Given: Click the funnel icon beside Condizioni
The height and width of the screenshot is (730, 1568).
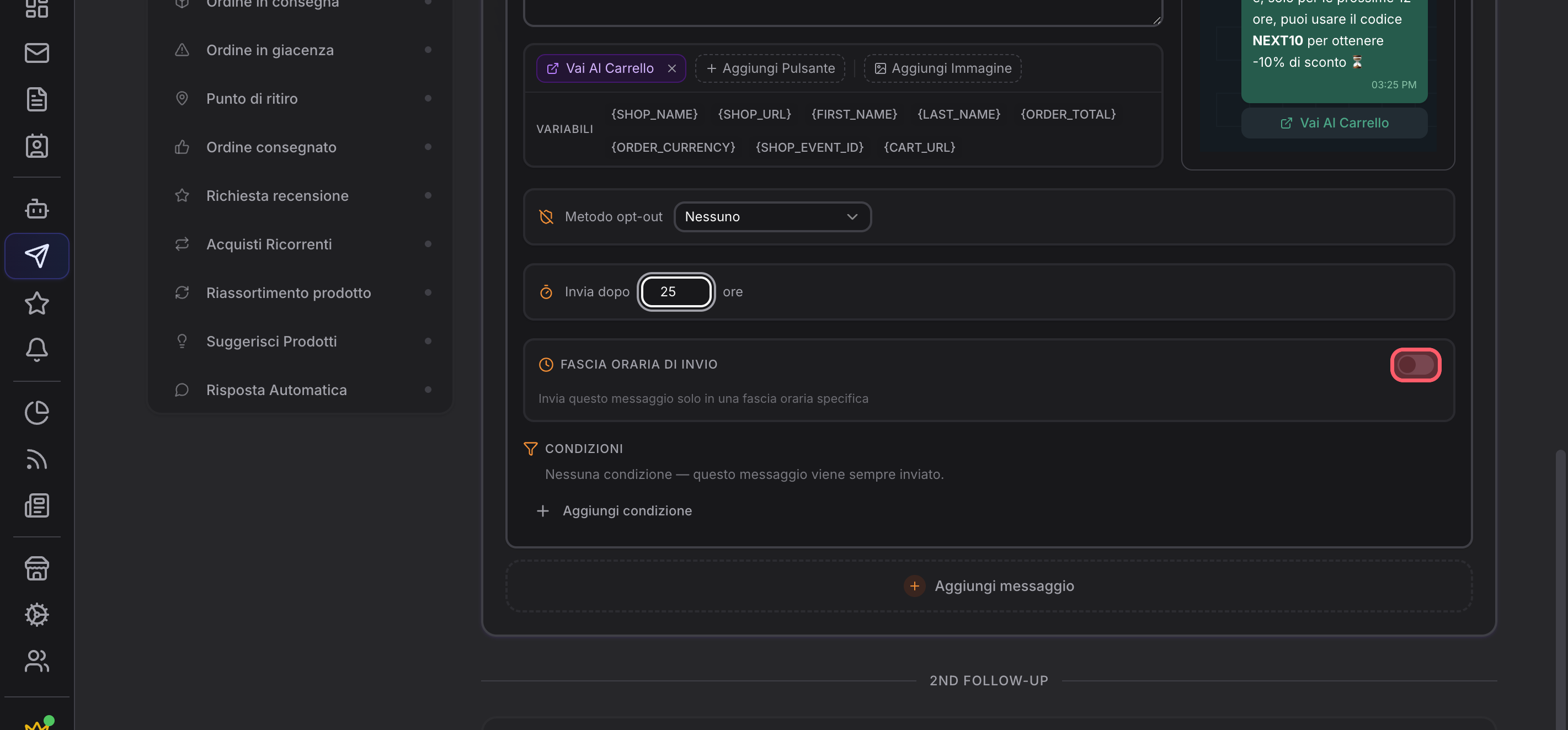Looking at the screenshot, I should pyautogui.click(x=530, y=449).
